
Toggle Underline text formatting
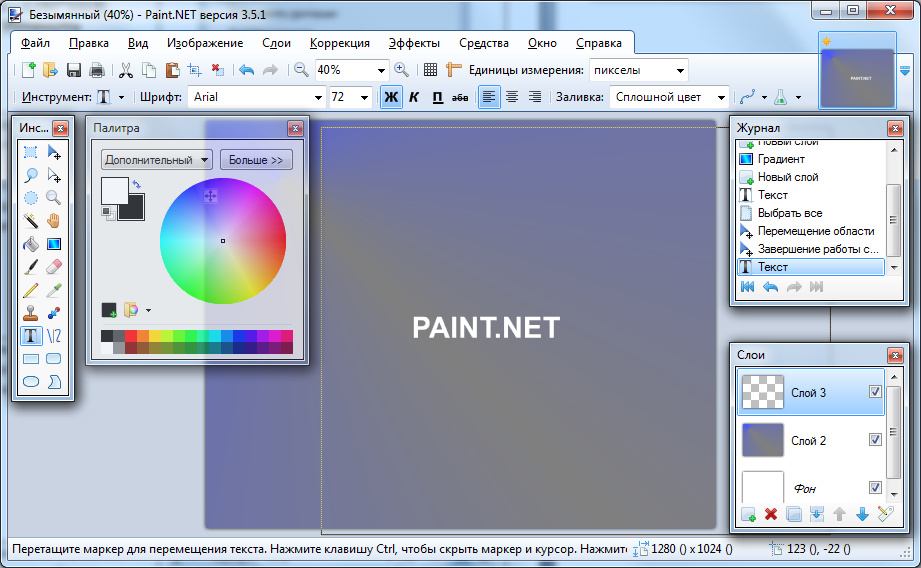point(438,97)
